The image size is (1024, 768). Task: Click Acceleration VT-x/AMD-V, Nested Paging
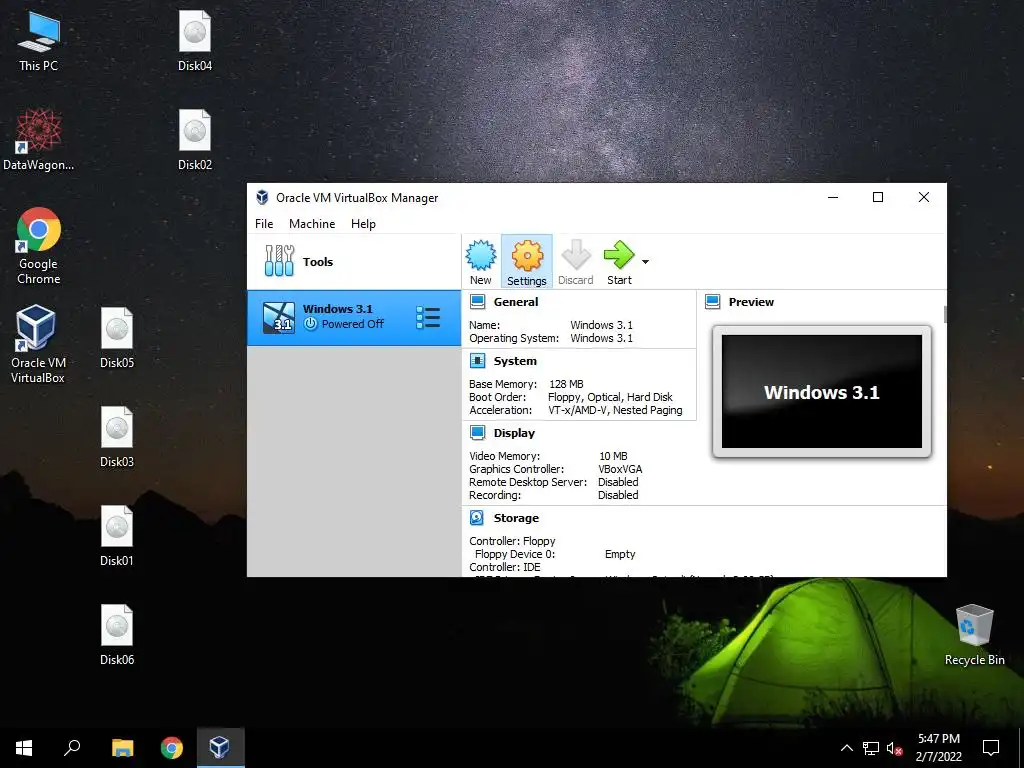pyautogui.click(x=615, y=410)
